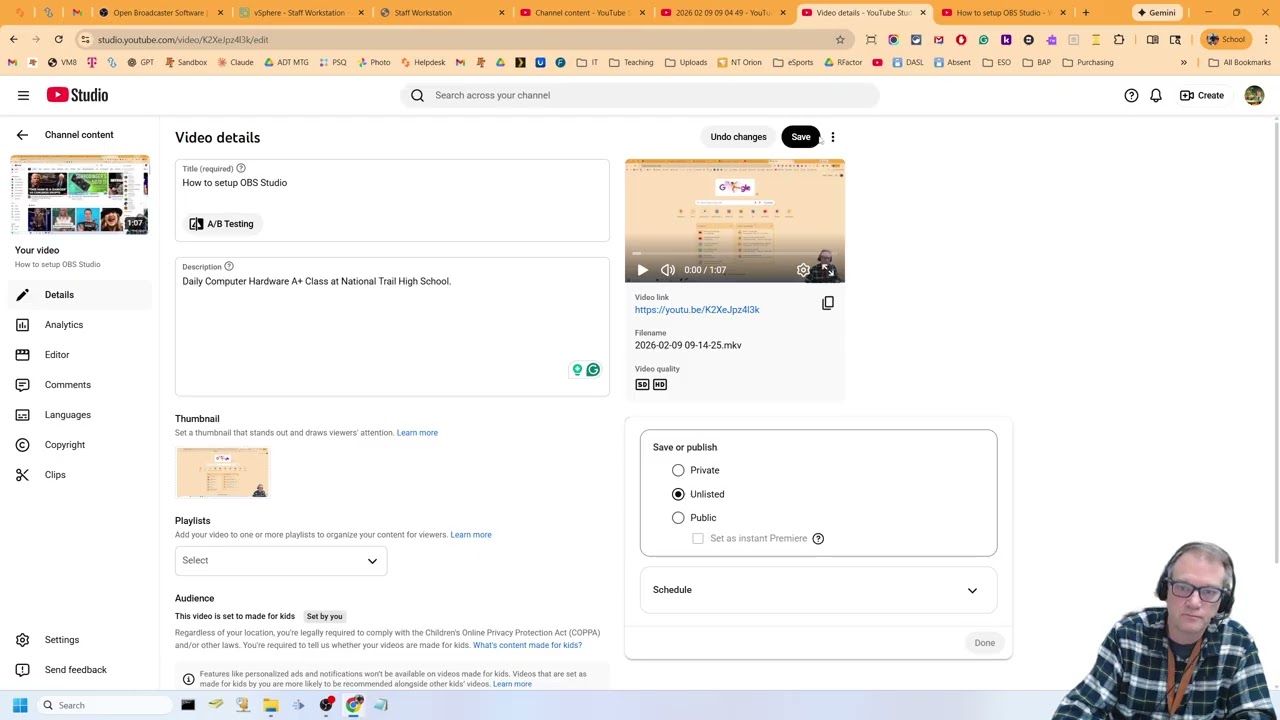Click Undo changes
Viewport: 1280px width, 720px height.
[738, 137]
